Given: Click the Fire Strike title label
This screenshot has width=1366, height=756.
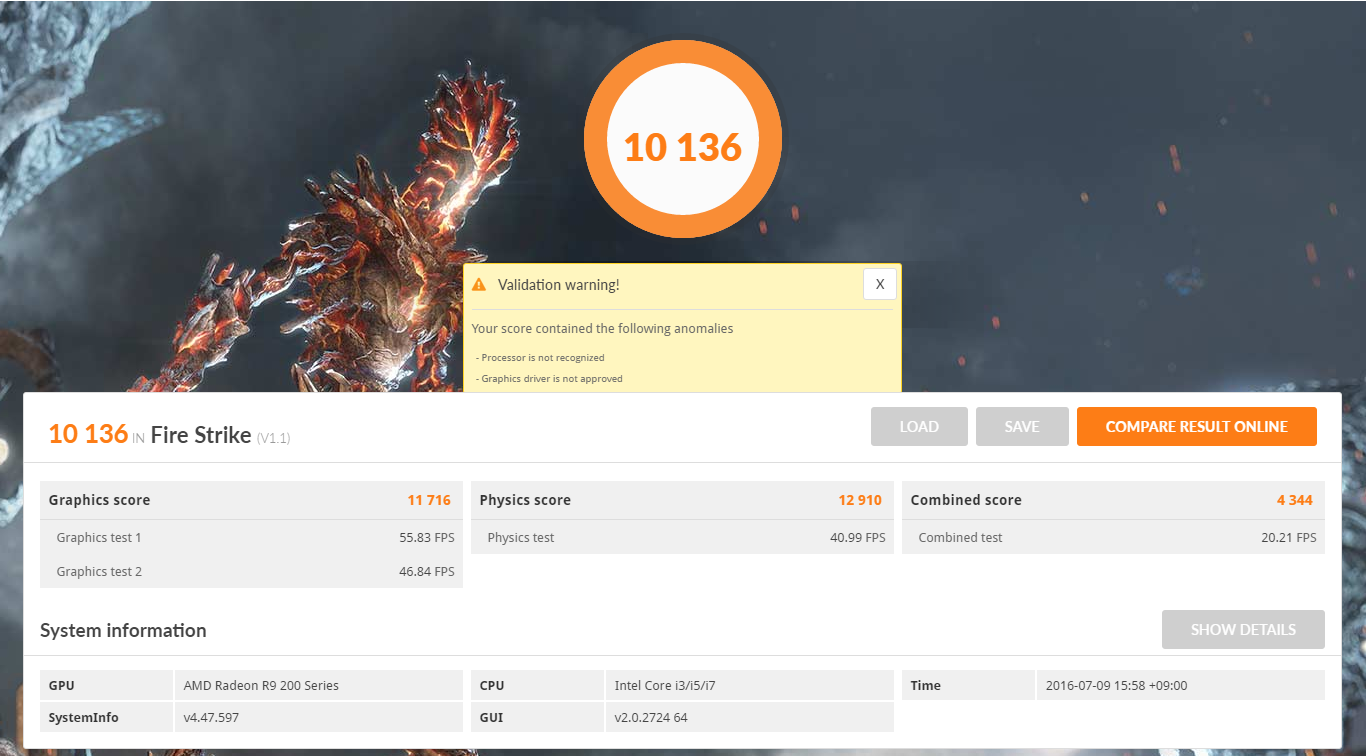Looking at the screenshot, I should click(201, 435).
